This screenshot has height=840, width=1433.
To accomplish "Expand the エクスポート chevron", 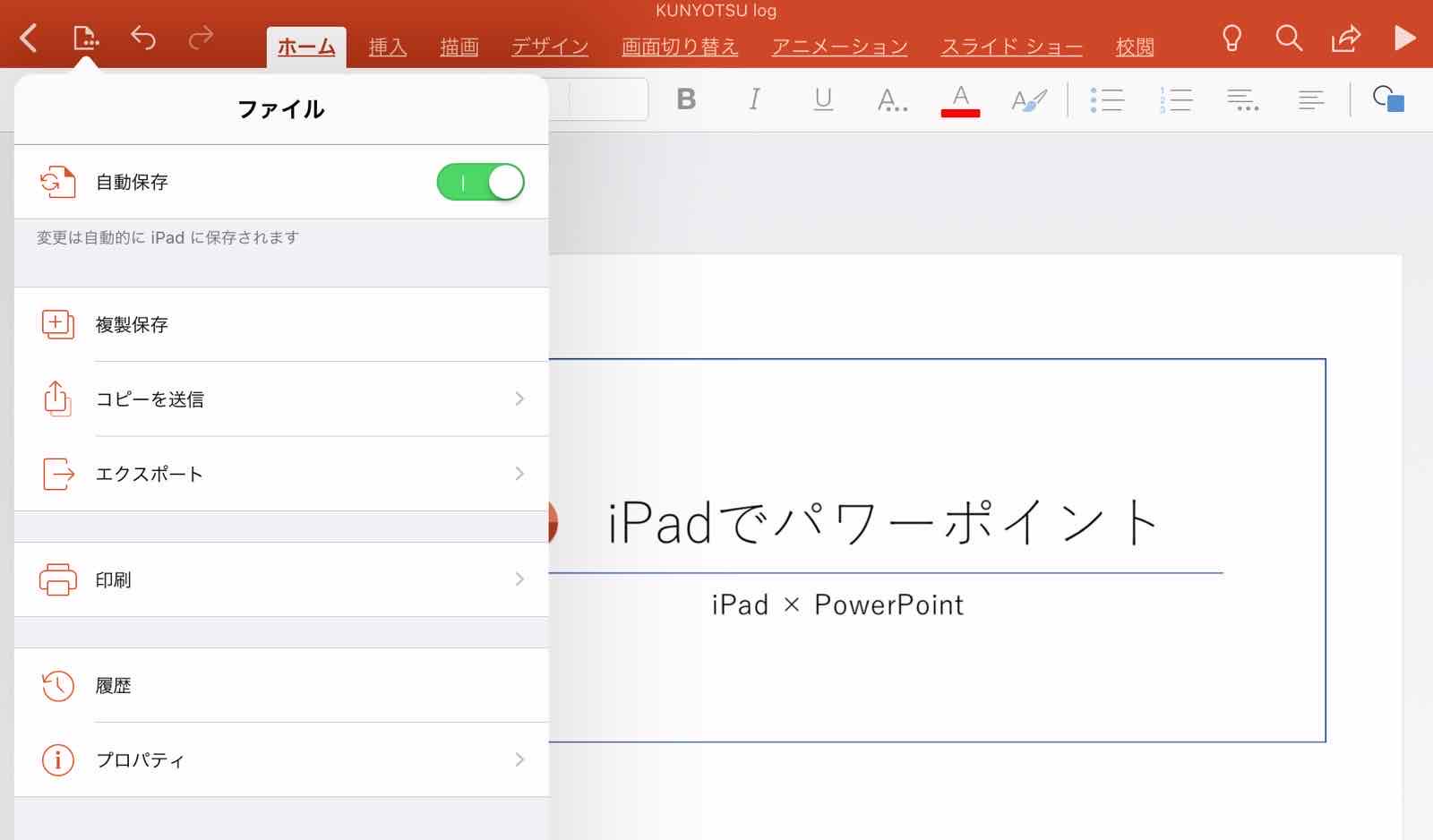I will pyautogui.click(x=519, y=473).
